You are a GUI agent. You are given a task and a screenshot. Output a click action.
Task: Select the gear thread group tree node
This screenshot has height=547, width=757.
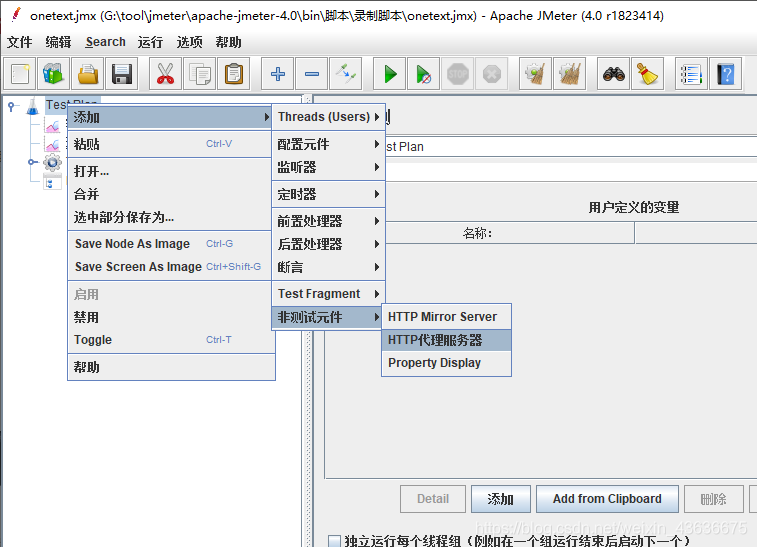[x=52, y=162]
